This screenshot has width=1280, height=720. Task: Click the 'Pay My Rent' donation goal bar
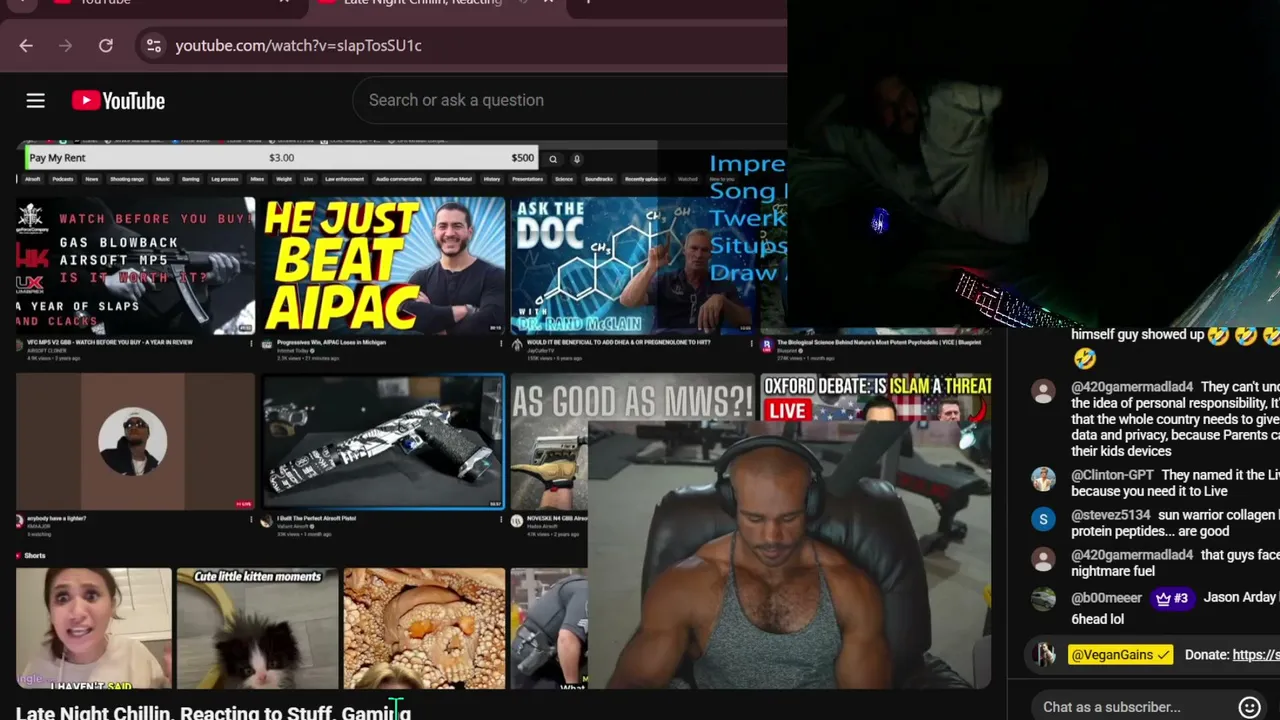click(282, 158)
